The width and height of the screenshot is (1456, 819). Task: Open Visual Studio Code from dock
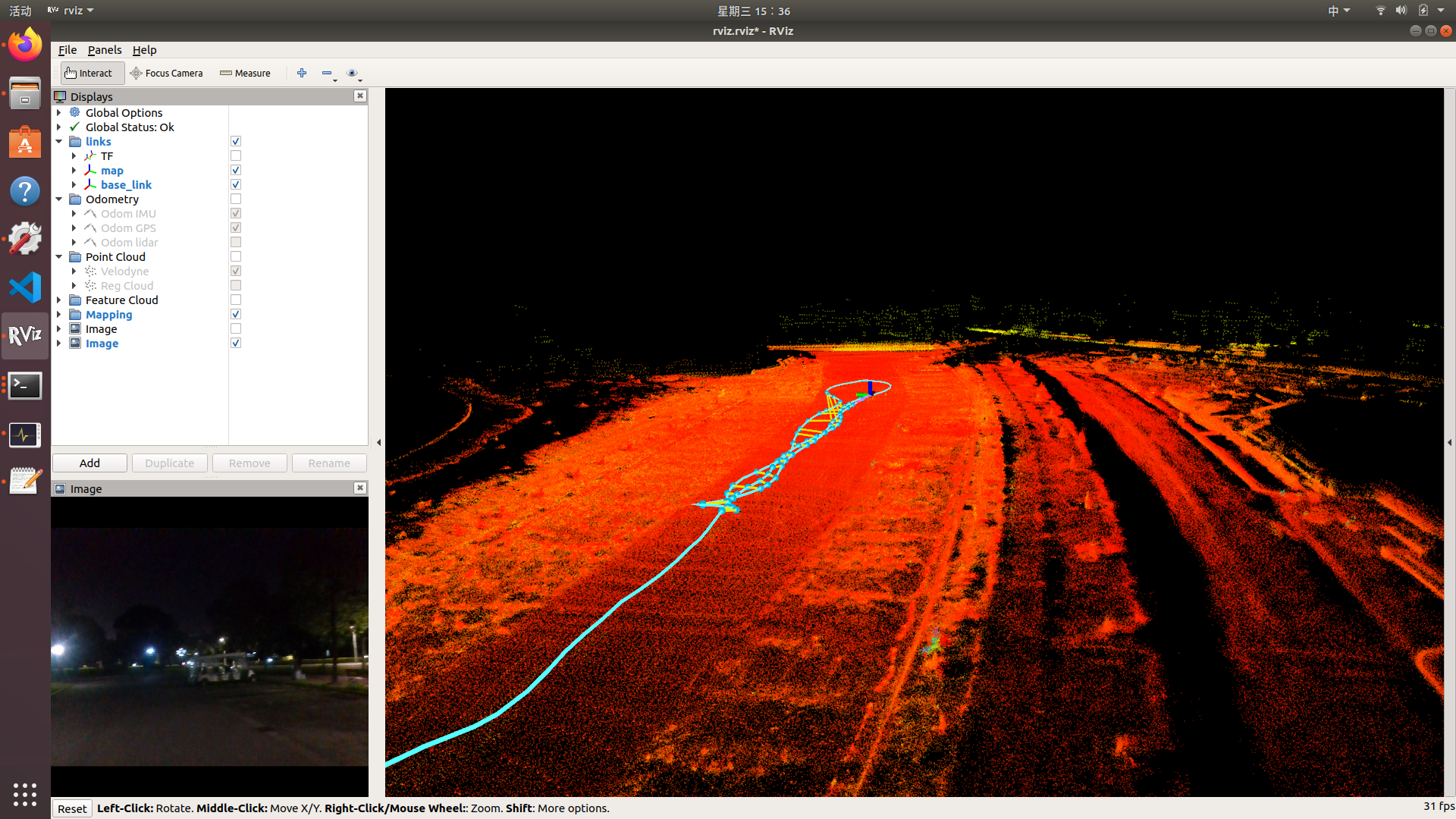(x=25, y=288)
